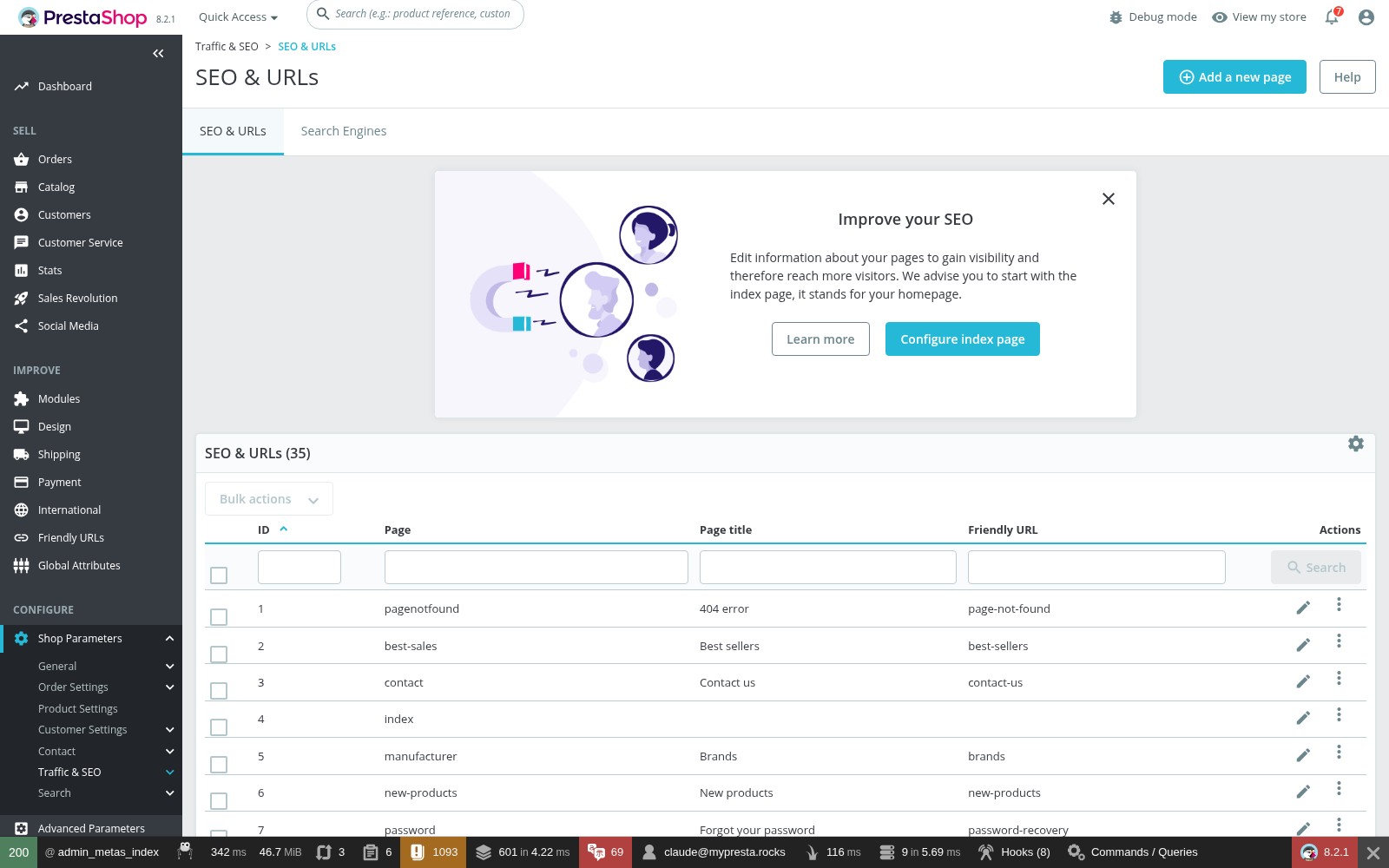
Task: Follow the Traffic & SEO breadcrumb link
Action: [x=227, y=47]
